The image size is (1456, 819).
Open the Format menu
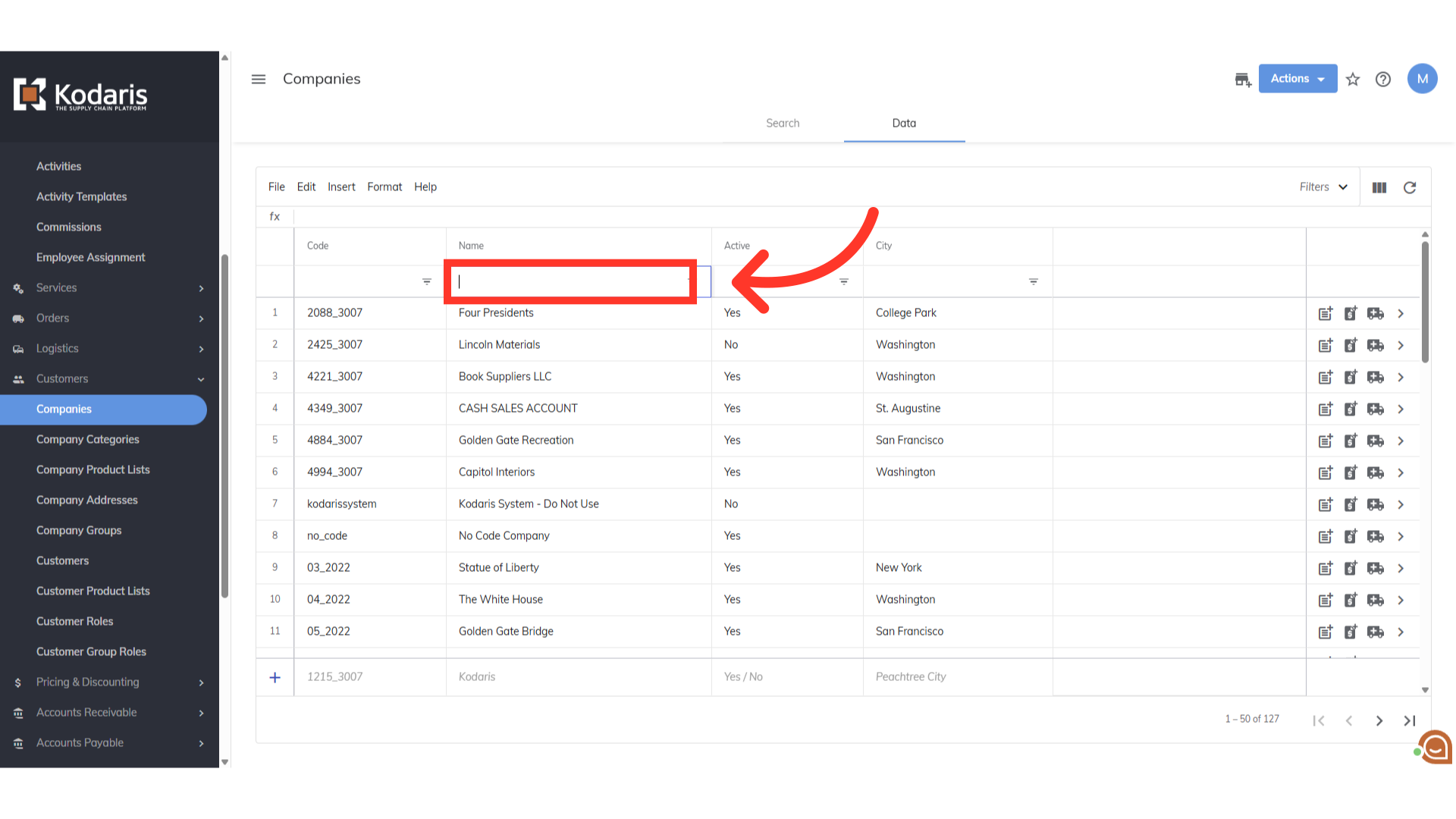pos(384,187)
